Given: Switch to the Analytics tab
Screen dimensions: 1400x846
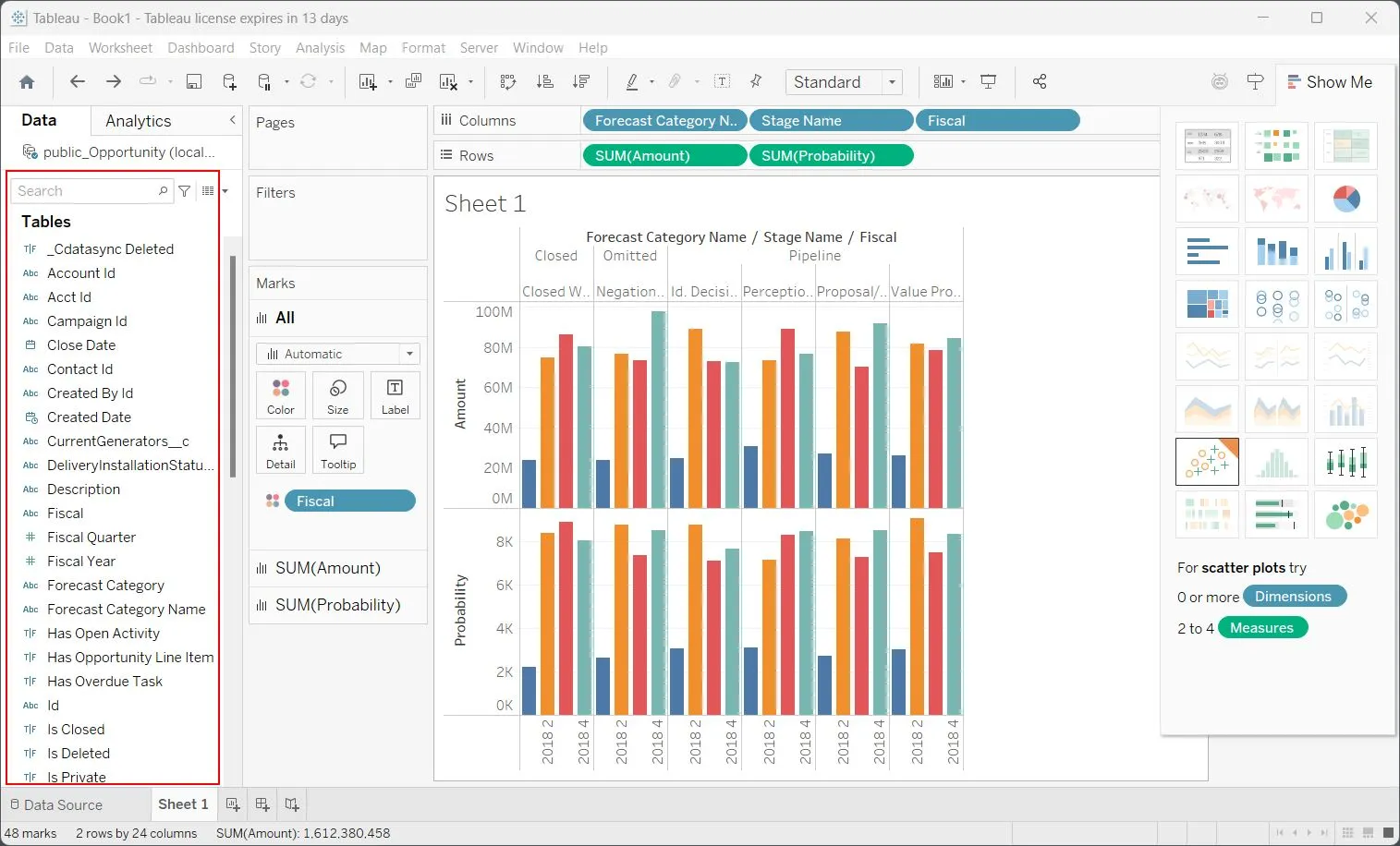Looking at the screenshot, I should (138, 120).
